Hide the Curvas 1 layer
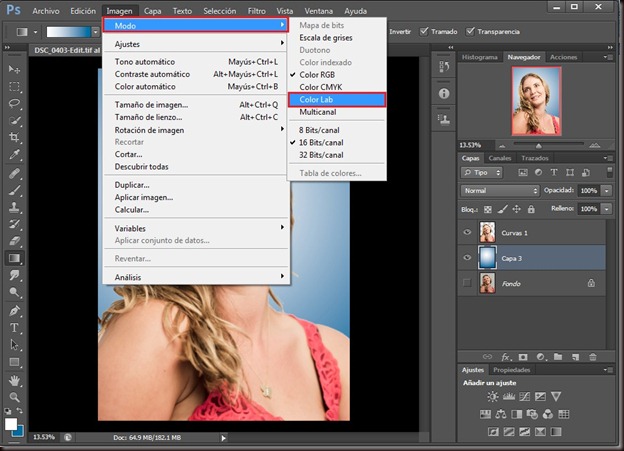Screen dimensions: 624x451 pos(467,232)
